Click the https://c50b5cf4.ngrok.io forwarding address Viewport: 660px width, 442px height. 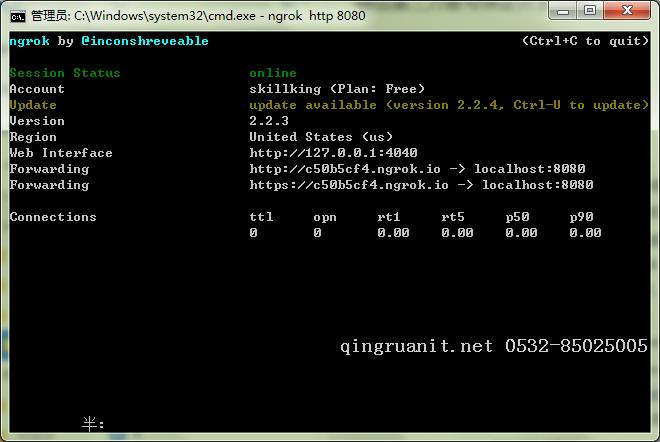(349, 185)
